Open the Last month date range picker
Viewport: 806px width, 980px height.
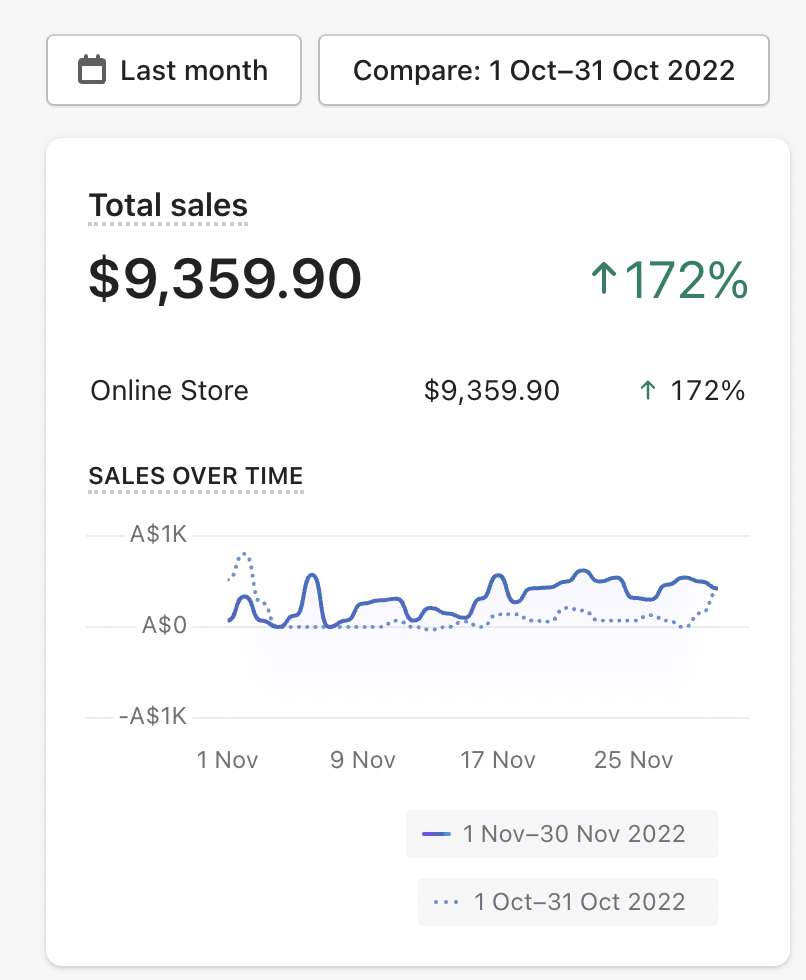tap(174, 71)
